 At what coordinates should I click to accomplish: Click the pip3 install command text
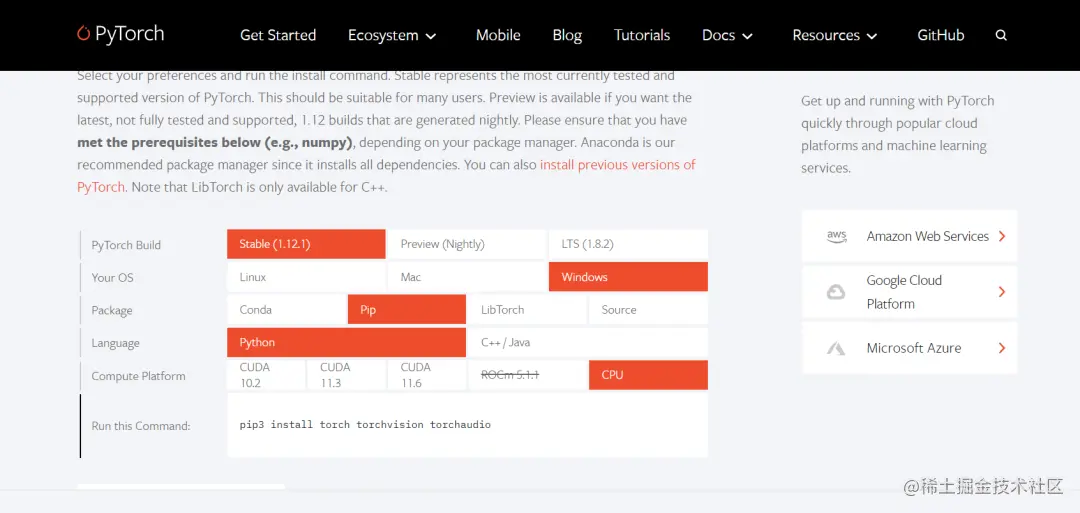click(x=365, y=425)
